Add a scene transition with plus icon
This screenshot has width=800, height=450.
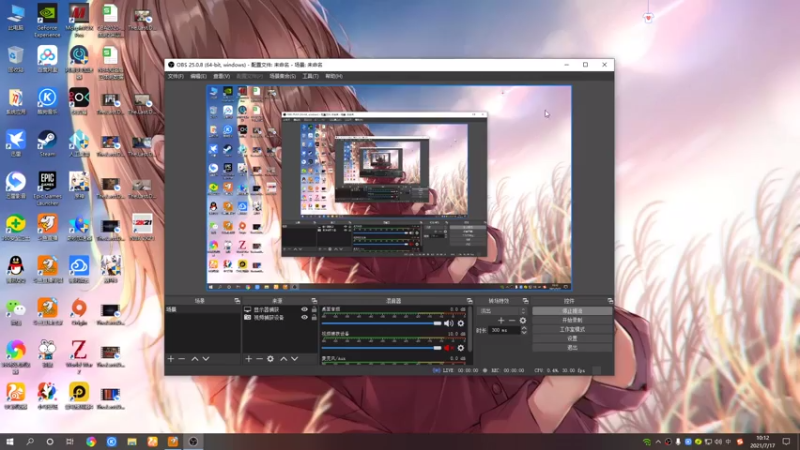click(501, 320)
